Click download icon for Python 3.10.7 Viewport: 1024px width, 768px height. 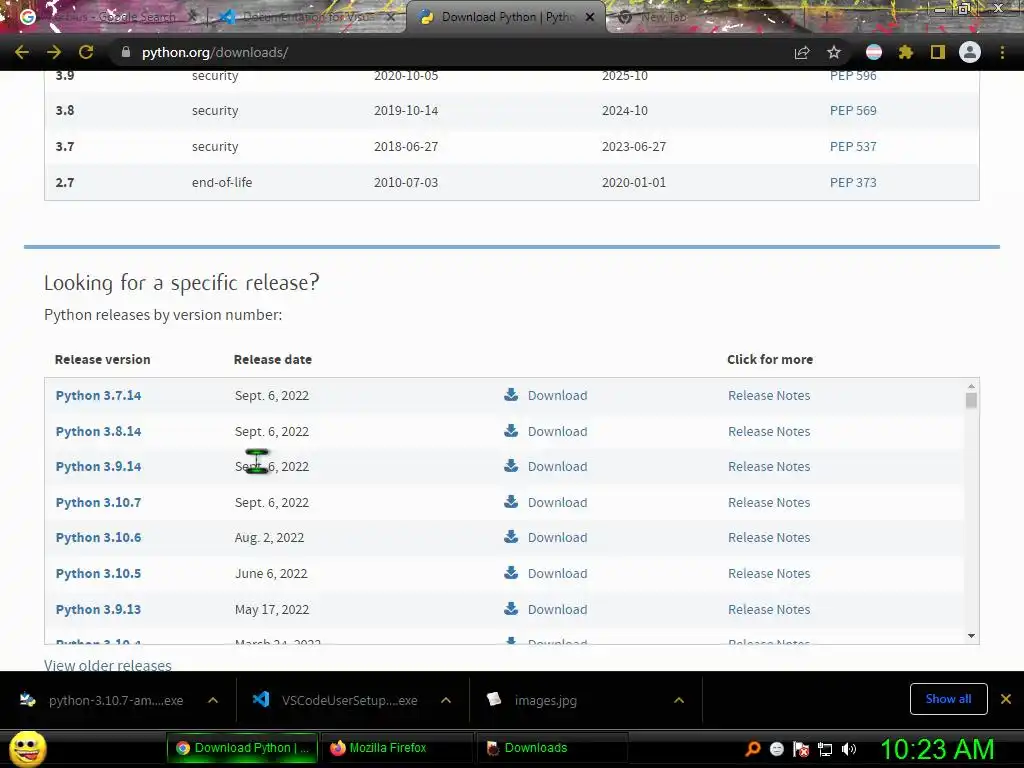click(x=511, y=502)
